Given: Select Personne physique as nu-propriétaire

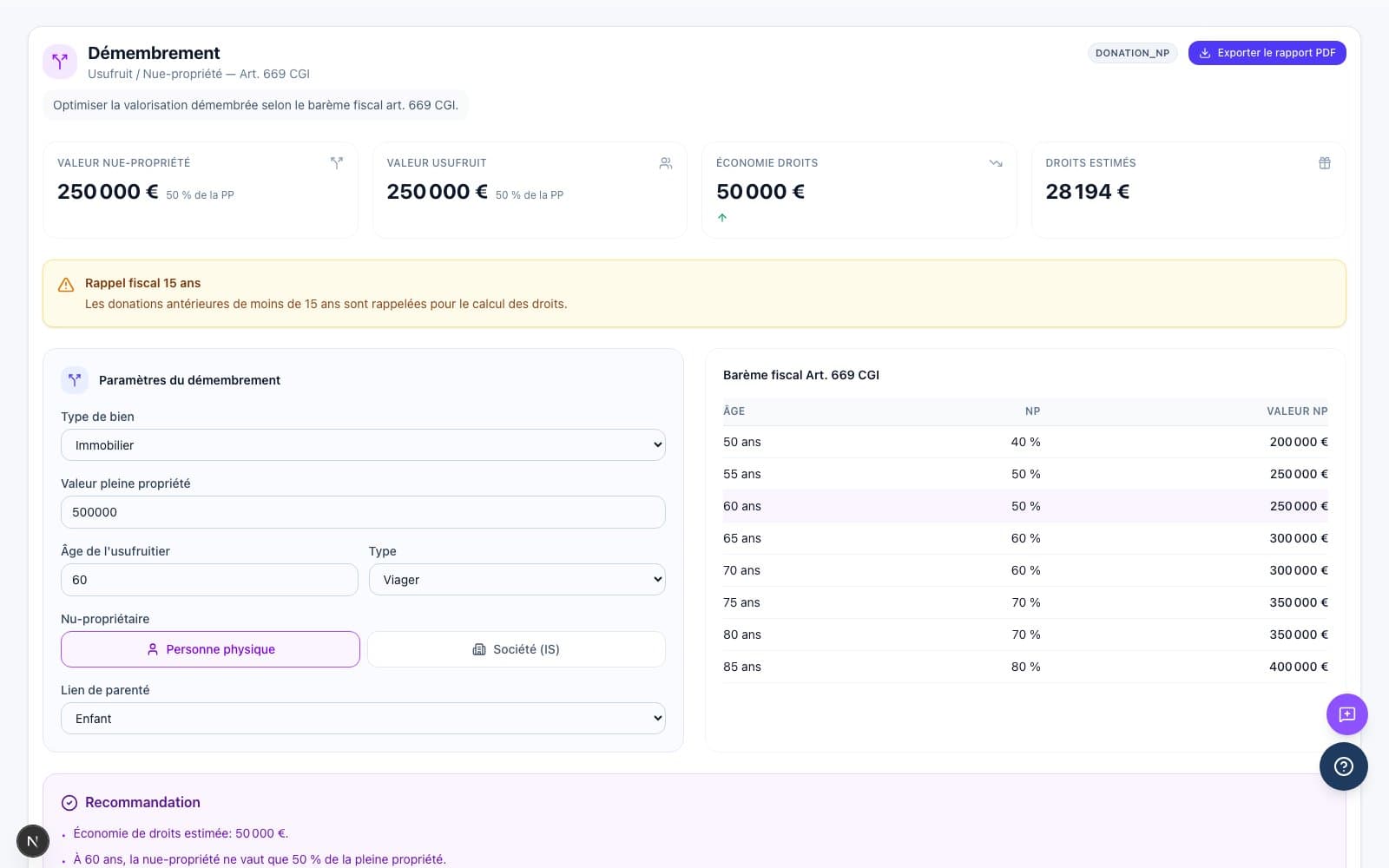Looking at the screenshot, I should [x=210, y=649].
